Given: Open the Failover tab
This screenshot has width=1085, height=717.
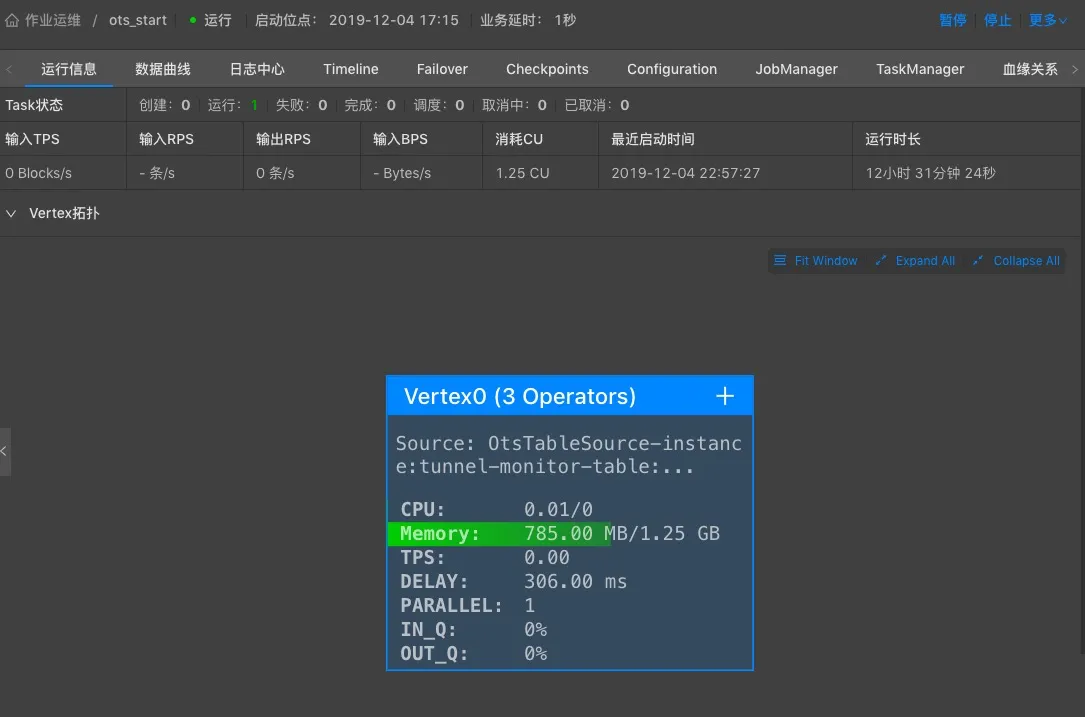Looking at the screenshot, I should (x=442, y=69).
